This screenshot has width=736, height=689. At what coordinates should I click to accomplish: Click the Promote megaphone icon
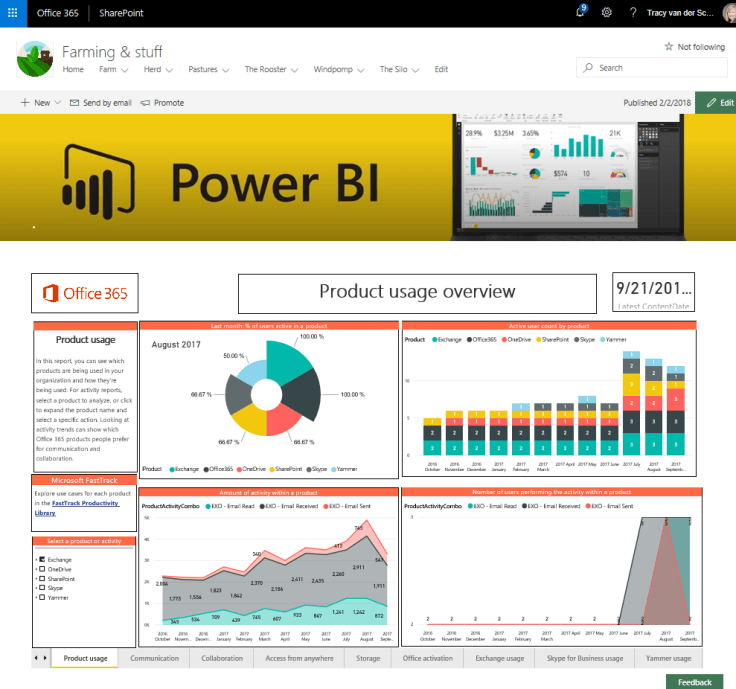pos(146,103)
